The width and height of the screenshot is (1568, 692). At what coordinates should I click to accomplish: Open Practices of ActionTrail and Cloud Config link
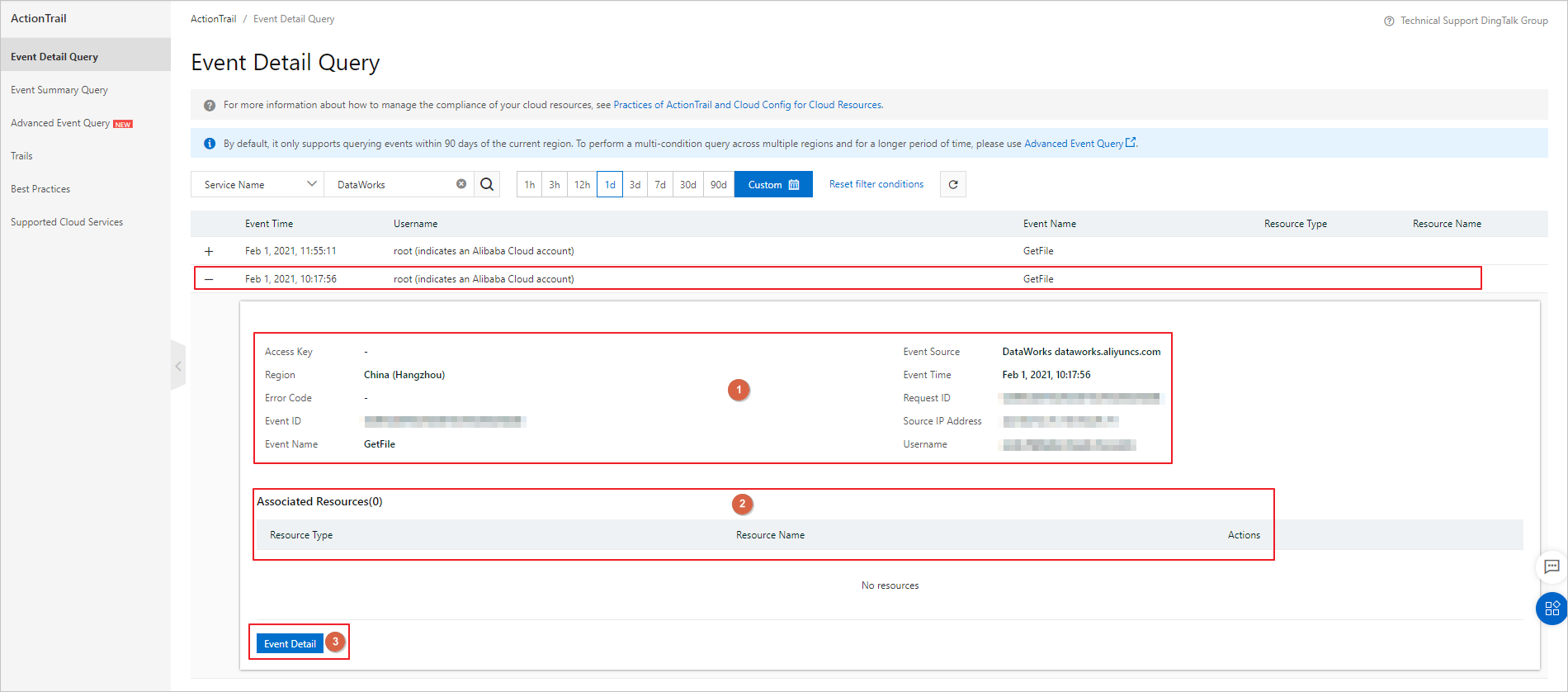point(748,105)
